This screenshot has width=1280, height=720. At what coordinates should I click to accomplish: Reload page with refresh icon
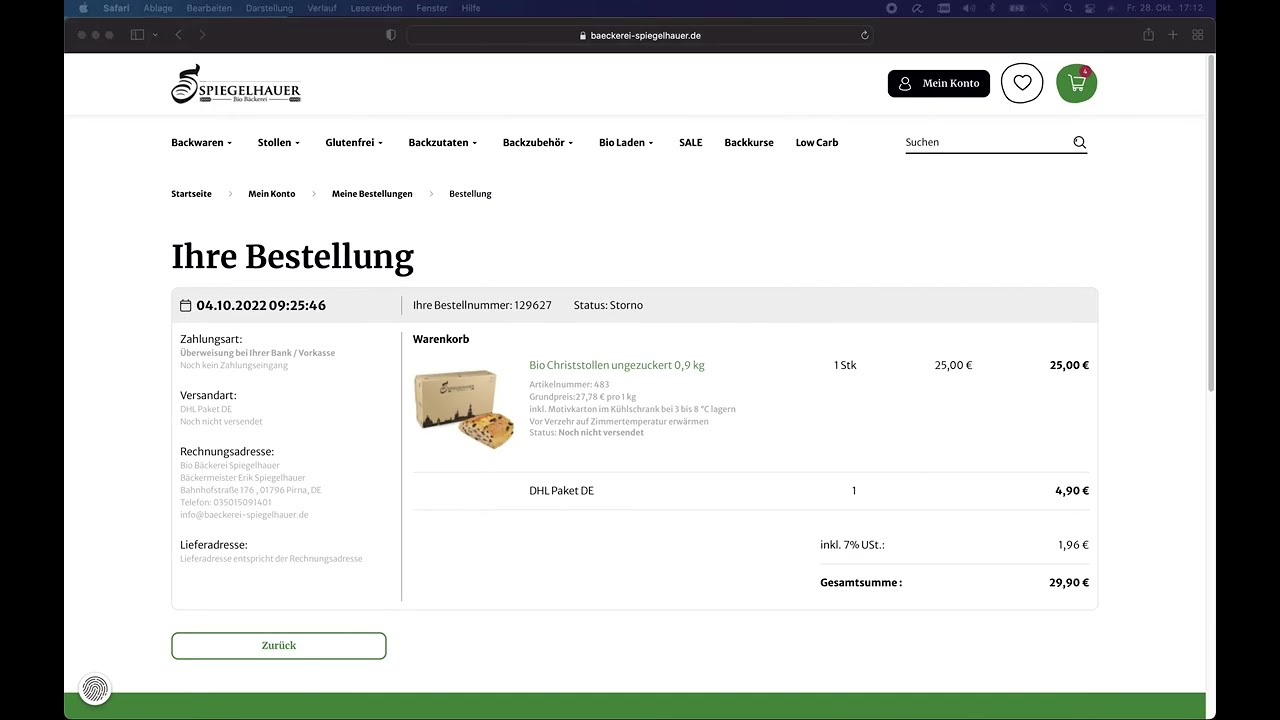click(865, 35)
